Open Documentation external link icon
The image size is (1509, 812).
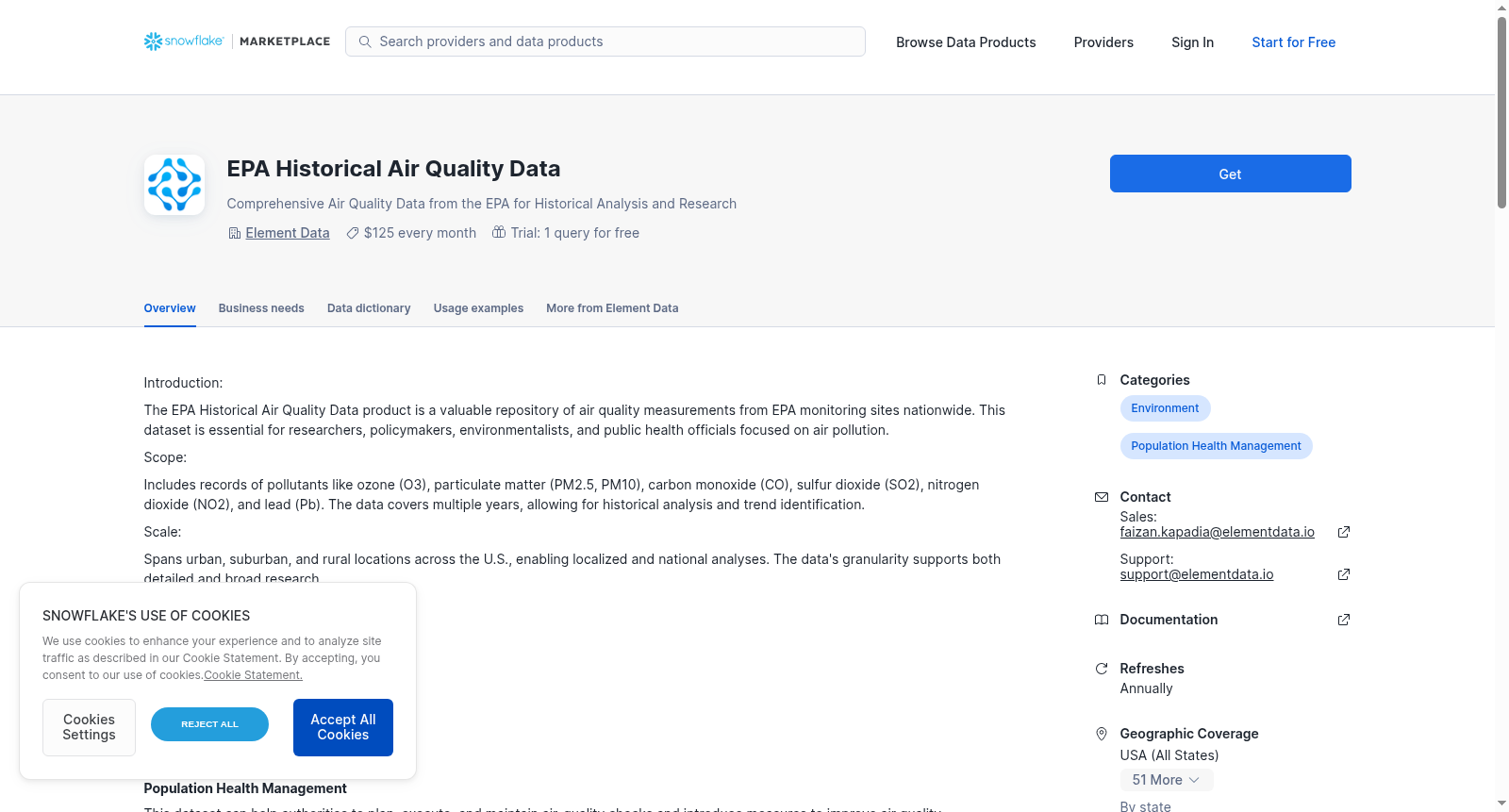pyautogui.click(x=1344, y=620)
